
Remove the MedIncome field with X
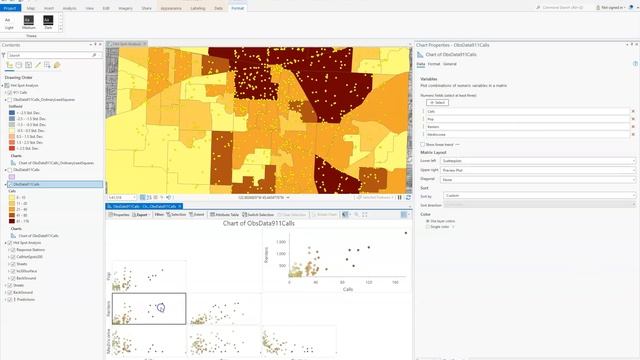[x=633, y=134]
